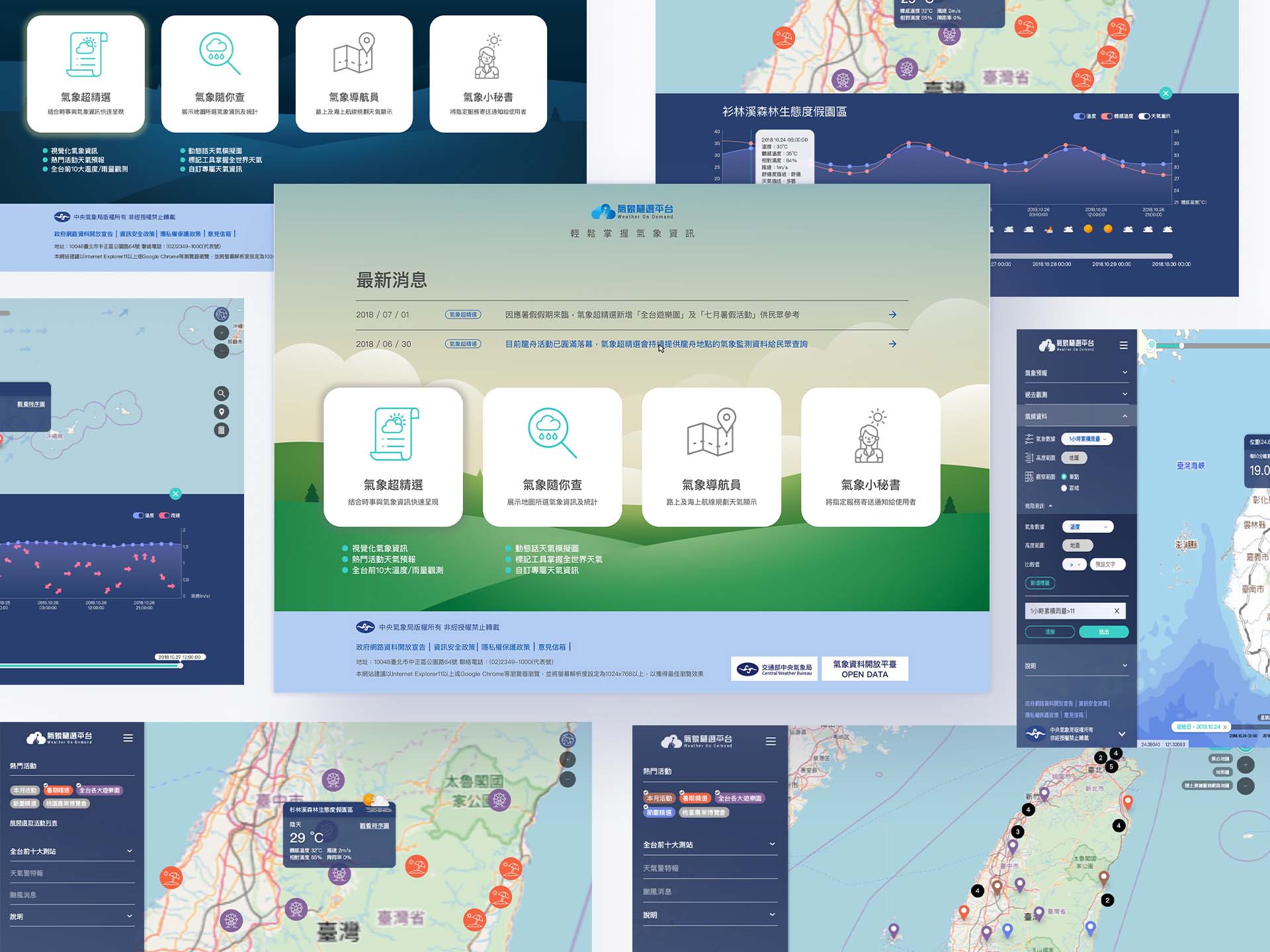Click zoom-in plus on bottom-right map
This screenshot has height=952, width=1270.
pyautogui.click(x=1246, y=765)
